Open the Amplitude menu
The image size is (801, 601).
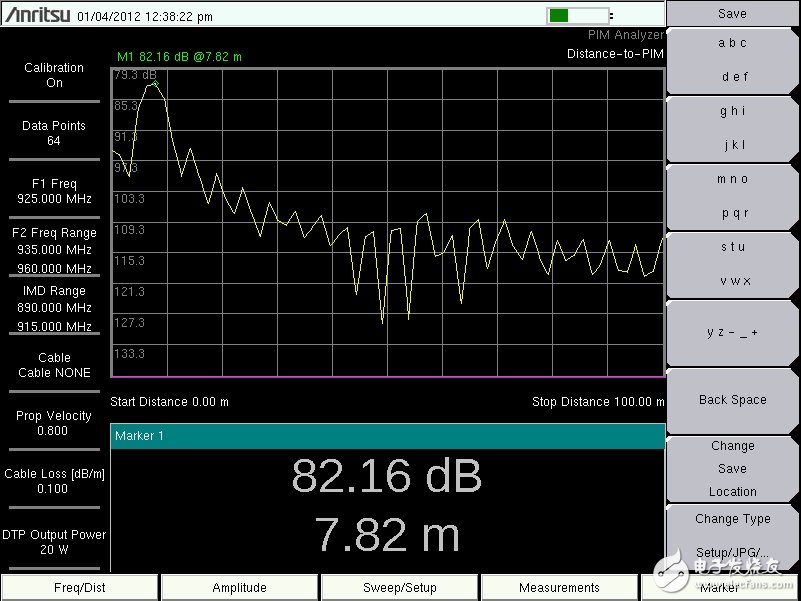(x=240, y=588)
